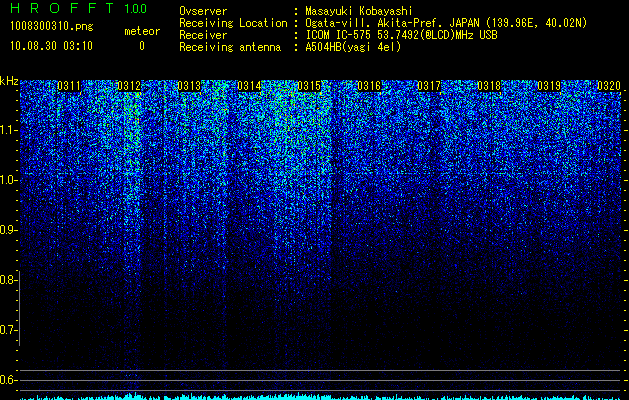This screenshot has height=400, width=629.
Task: Click the 0.8 kHz axis label
Action: pos(8,280)
